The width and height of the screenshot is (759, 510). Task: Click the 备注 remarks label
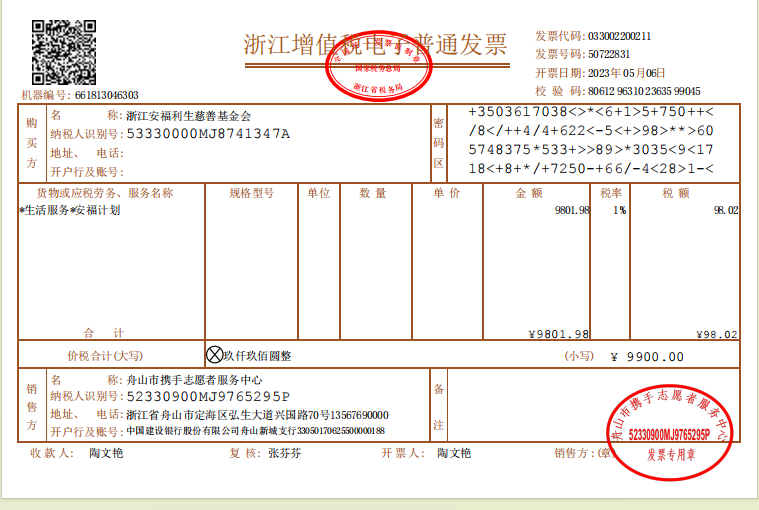click(439, 407)
